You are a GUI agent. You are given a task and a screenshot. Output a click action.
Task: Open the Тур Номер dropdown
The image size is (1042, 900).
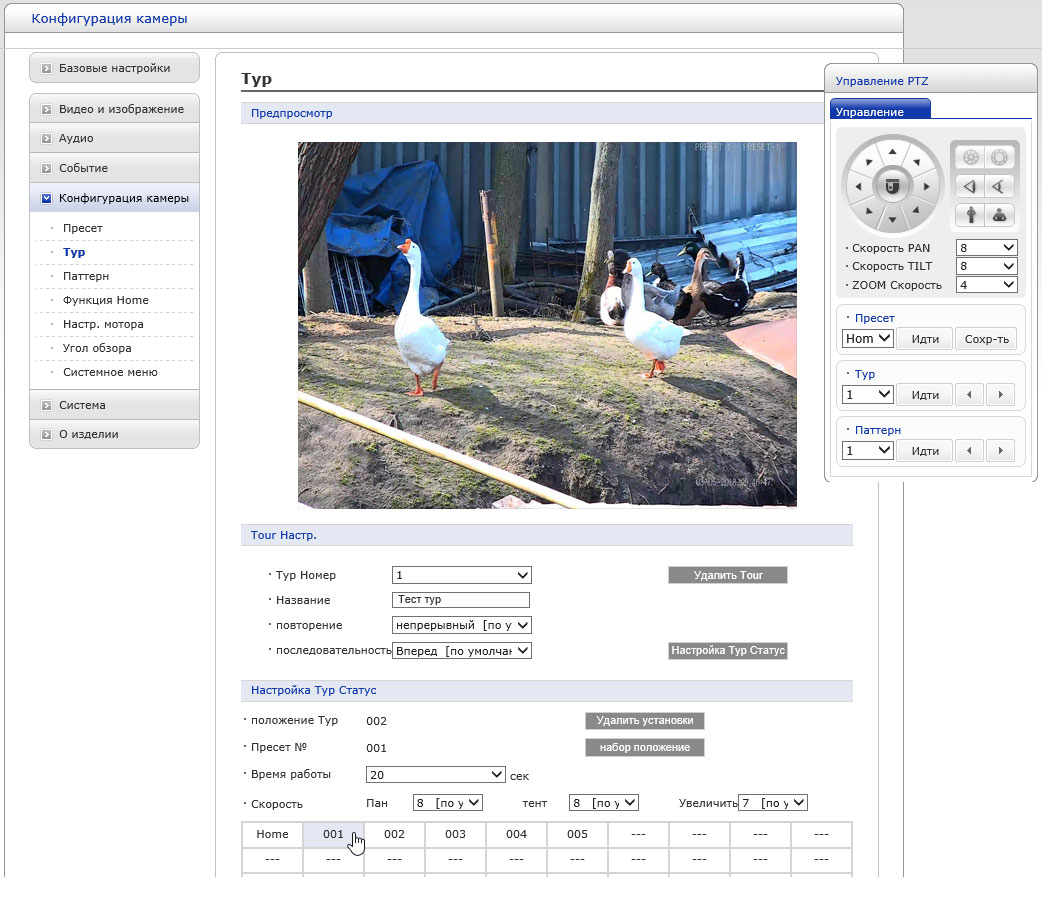coord(461,575)
